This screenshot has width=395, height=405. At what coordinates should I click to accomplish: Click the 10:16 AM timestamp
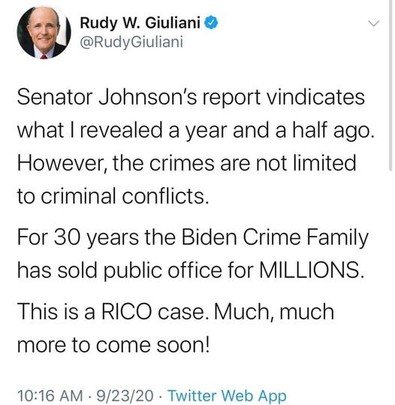tap(50, 396)
